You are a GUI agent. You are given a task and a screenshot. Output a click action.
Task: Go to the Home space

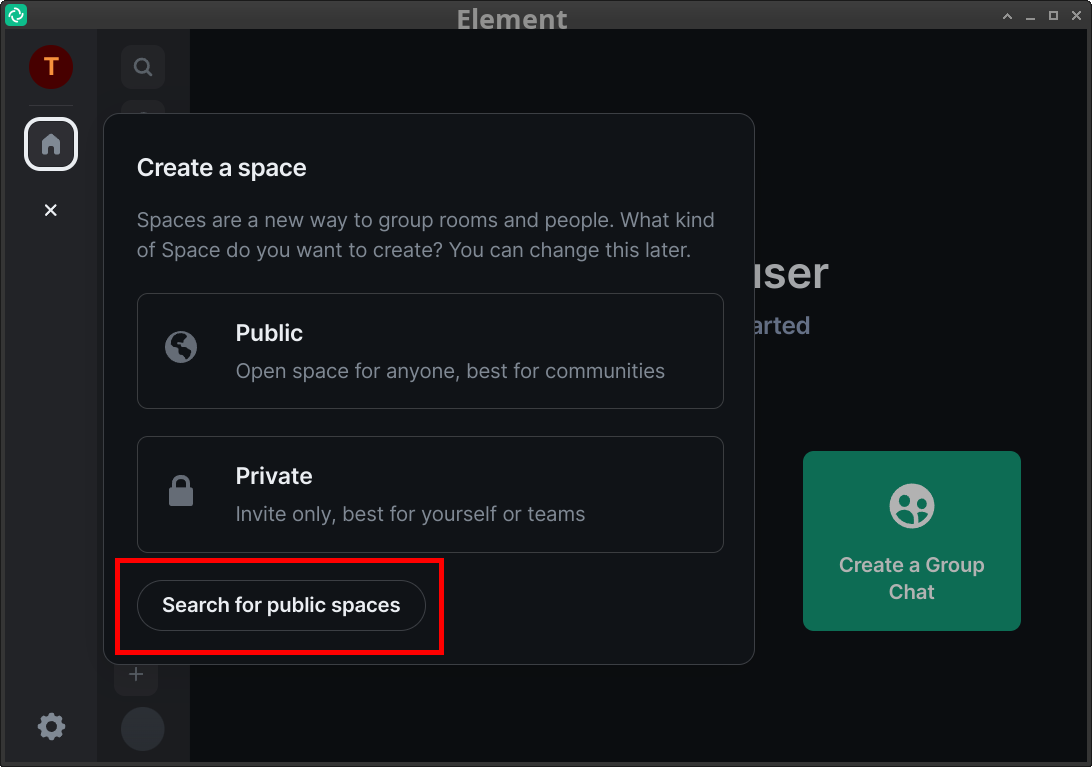tap(51, 144)
